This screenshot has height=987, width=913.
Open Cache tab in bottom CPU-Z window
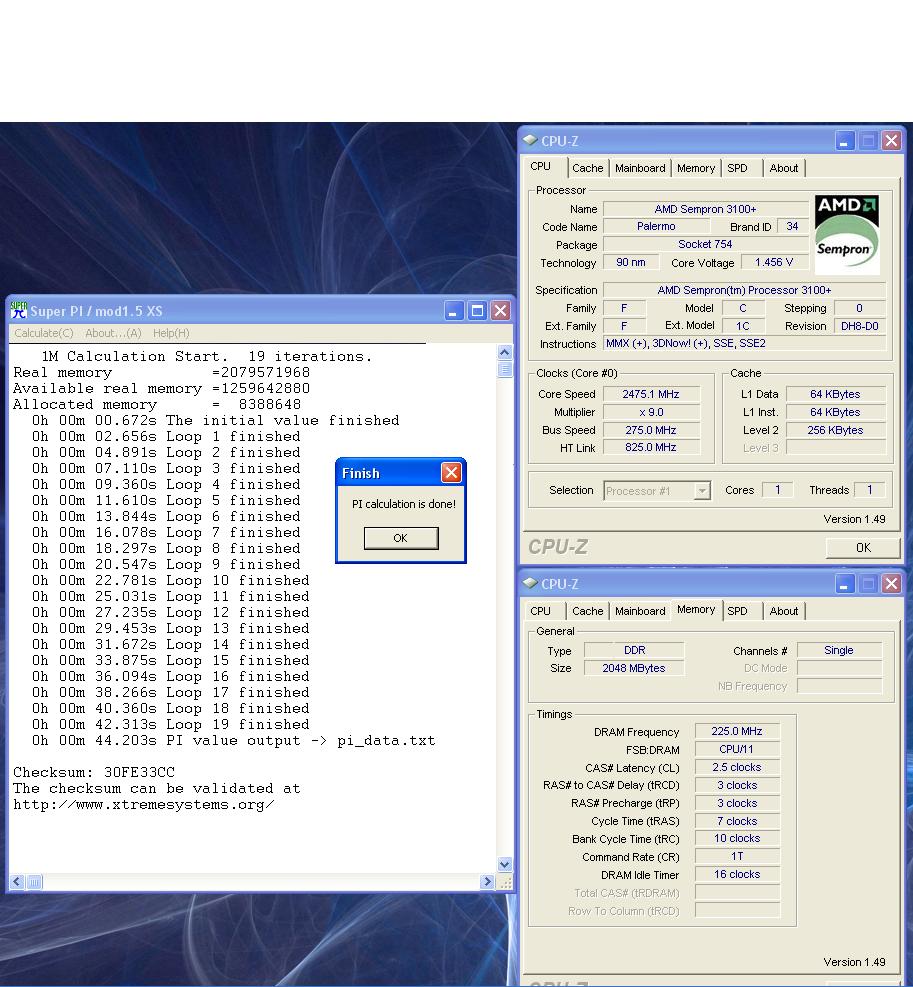587,611
